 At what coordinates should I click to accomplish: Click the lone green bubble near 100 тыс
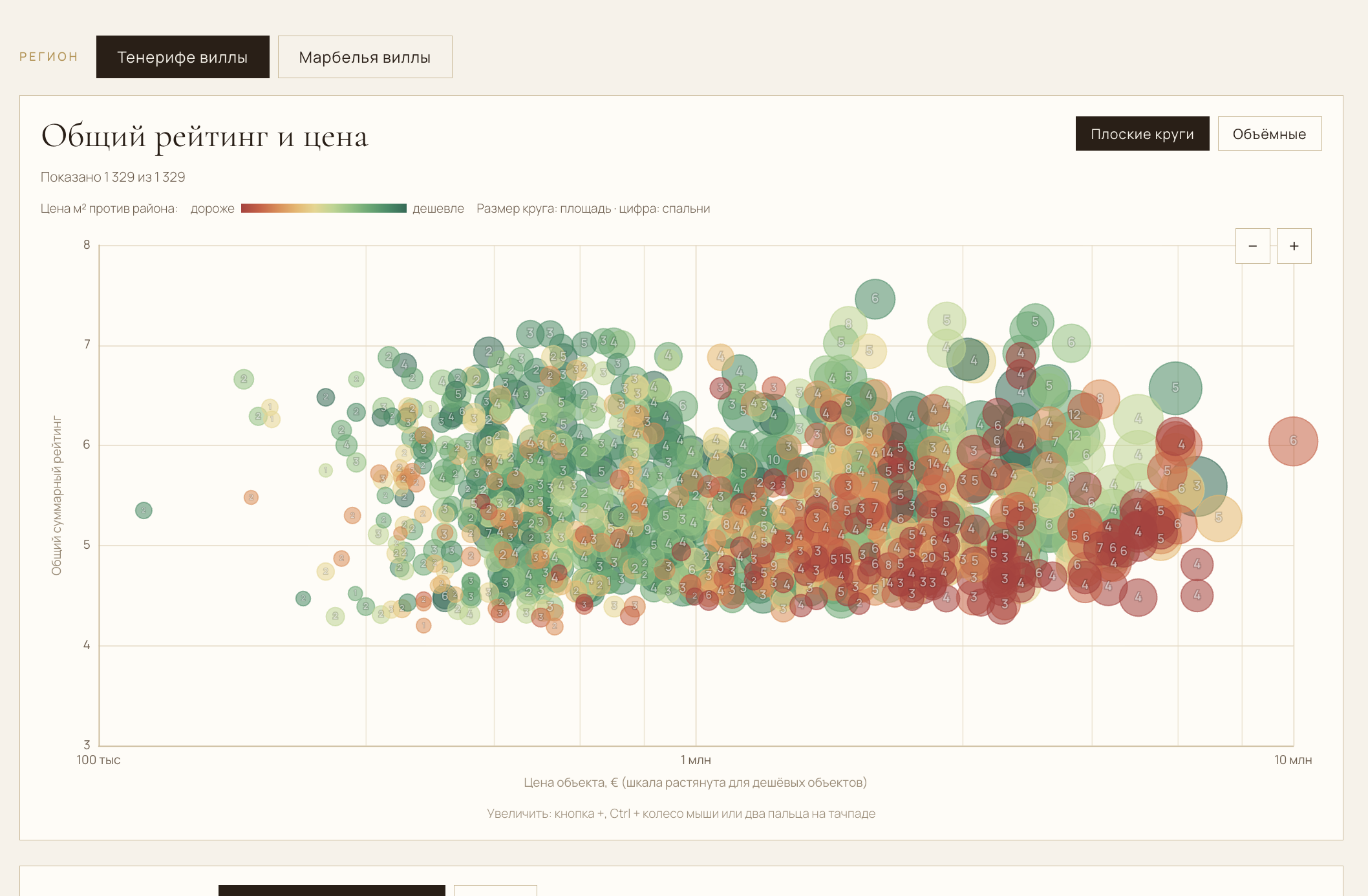tap(144, 511)
